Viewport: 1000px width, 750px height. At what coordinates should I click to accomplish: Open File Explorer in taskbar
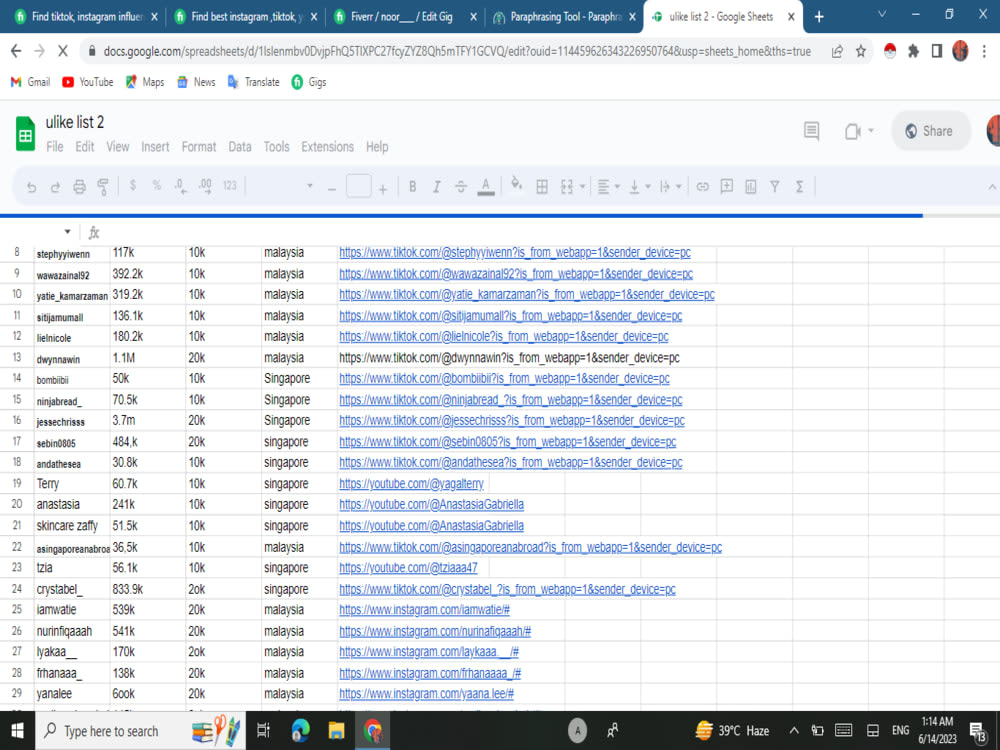336,731
